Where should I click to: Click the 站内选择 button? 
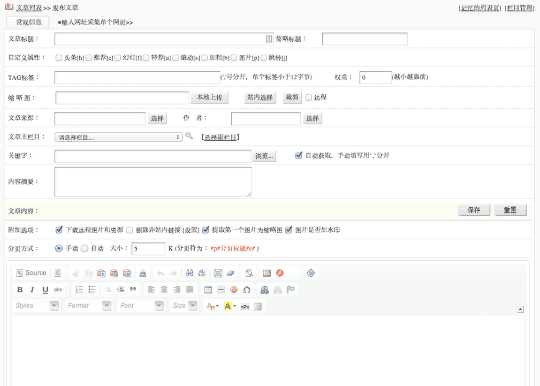click(260, 97)
